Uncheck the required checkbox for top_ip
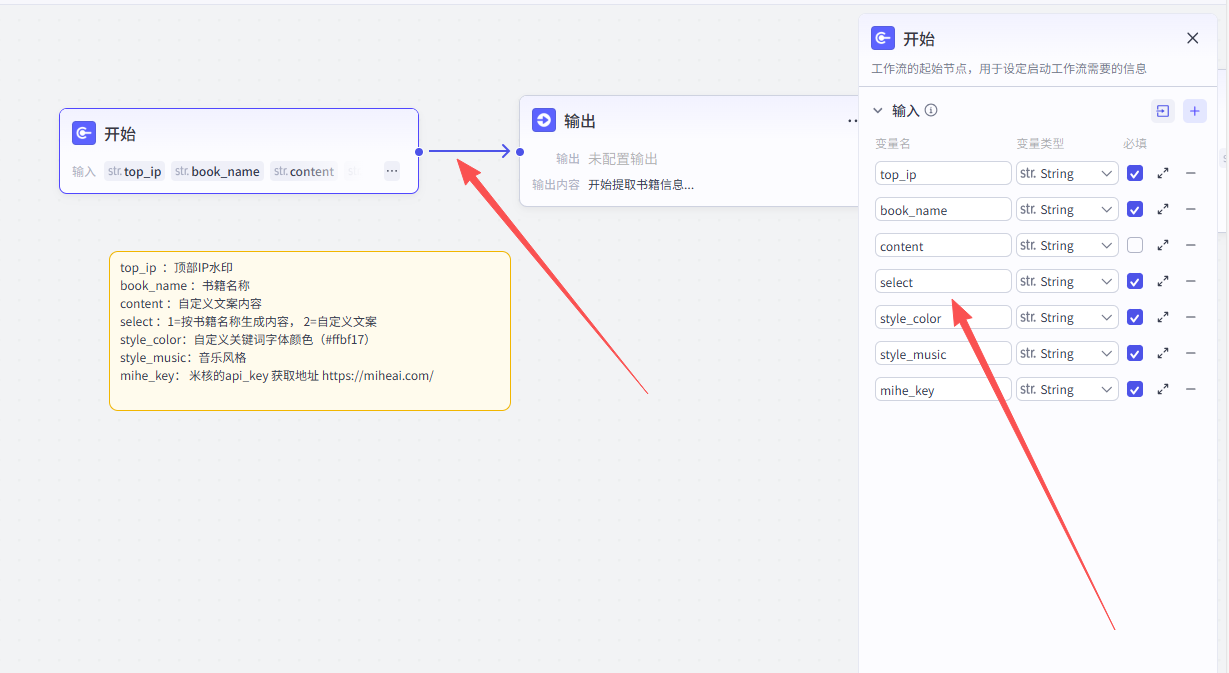The height and width of the screenshot is (673, 1229). [1135, 174]
